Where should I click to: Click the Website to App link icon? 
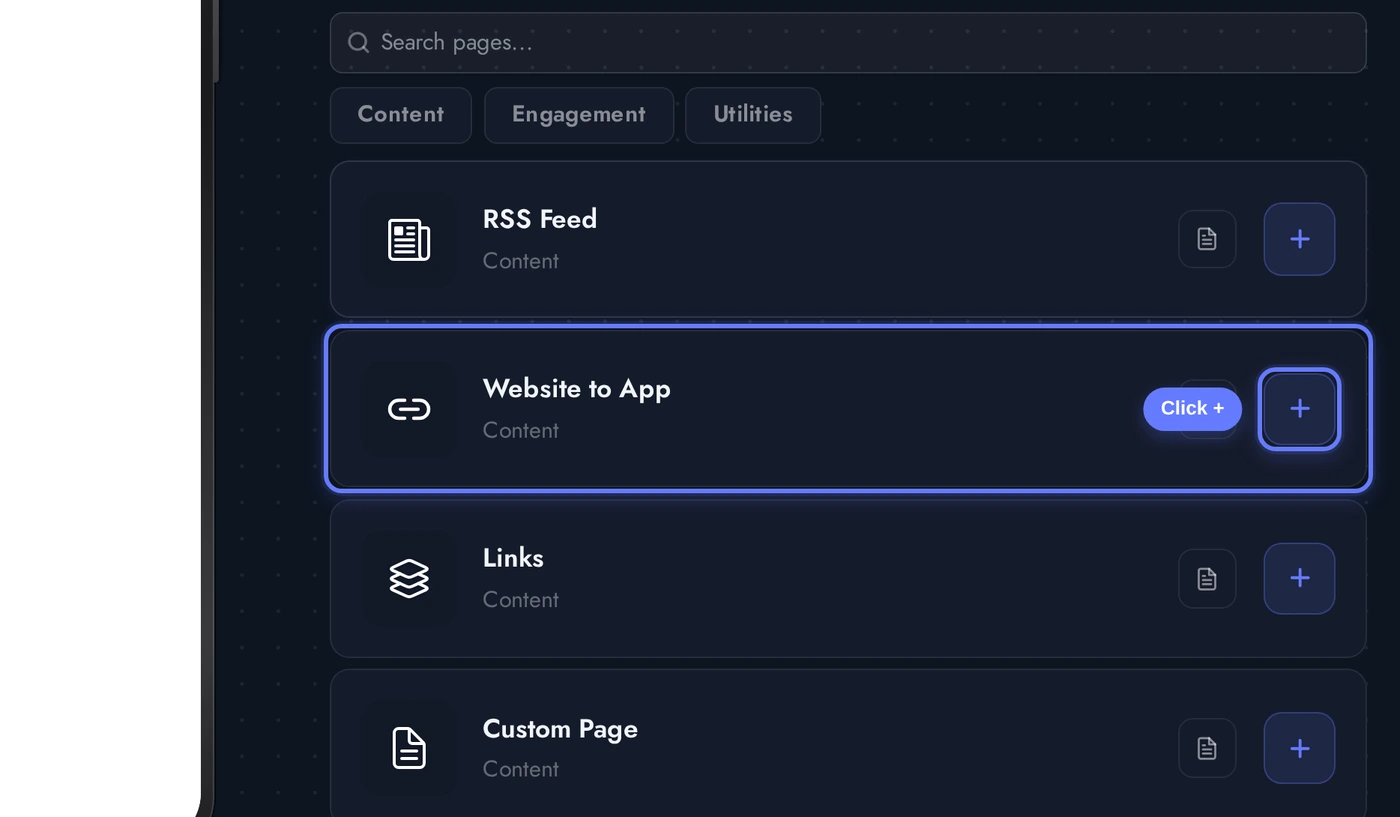click(x=409, y=408)
